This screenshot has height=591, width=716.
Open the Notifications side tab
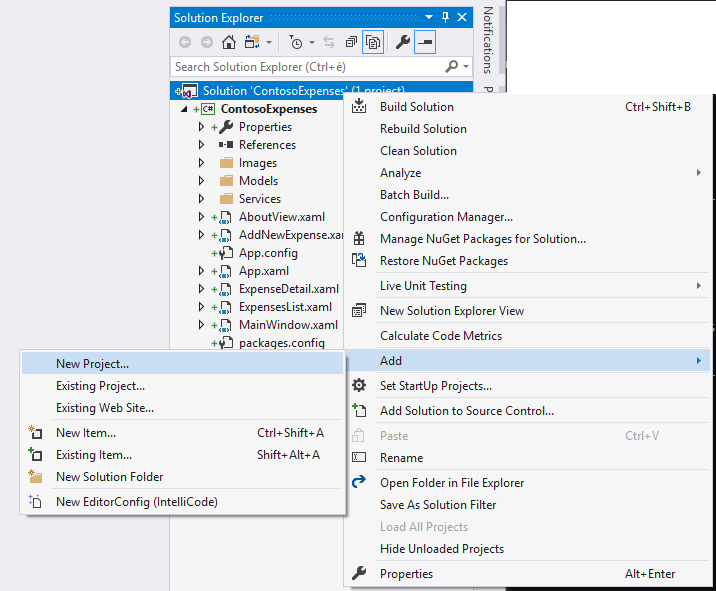[x=488, y=40]
